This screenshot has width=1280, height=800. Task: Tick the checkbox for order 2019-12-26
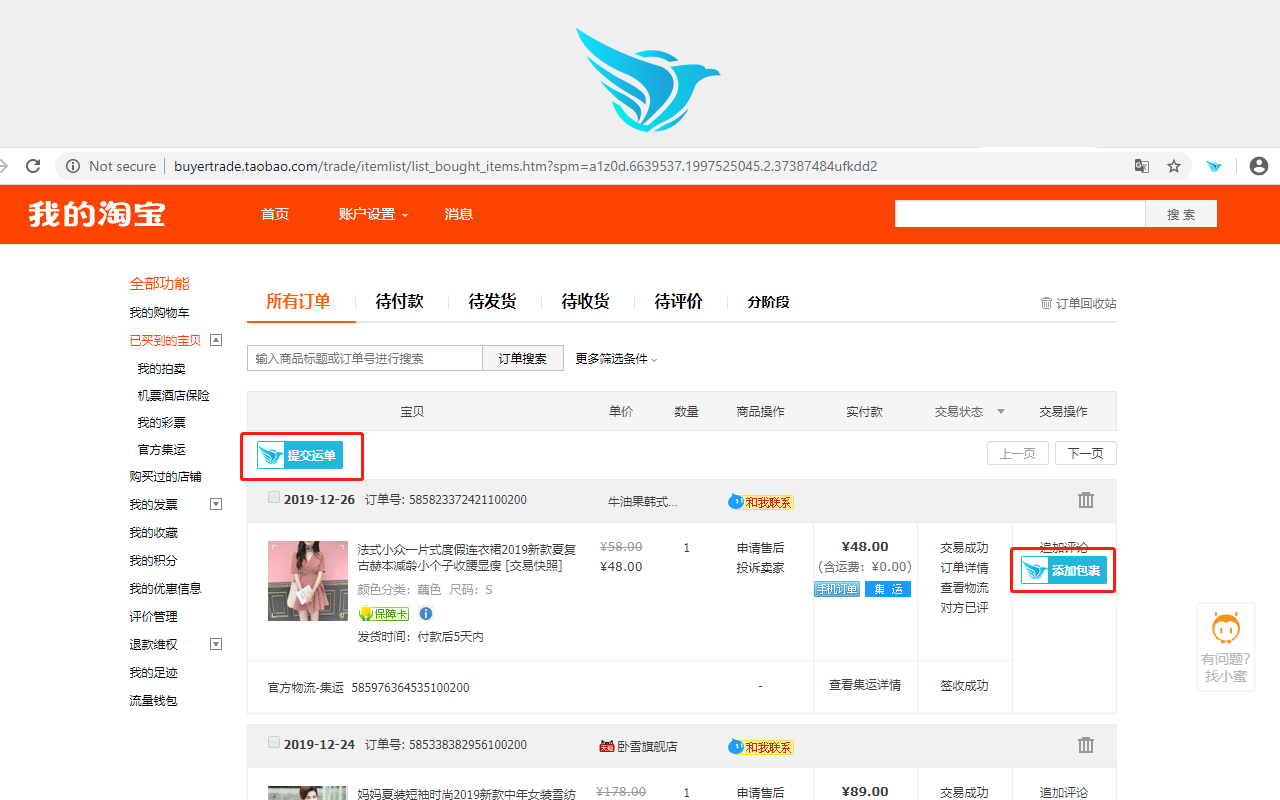[x=274, y=498]
